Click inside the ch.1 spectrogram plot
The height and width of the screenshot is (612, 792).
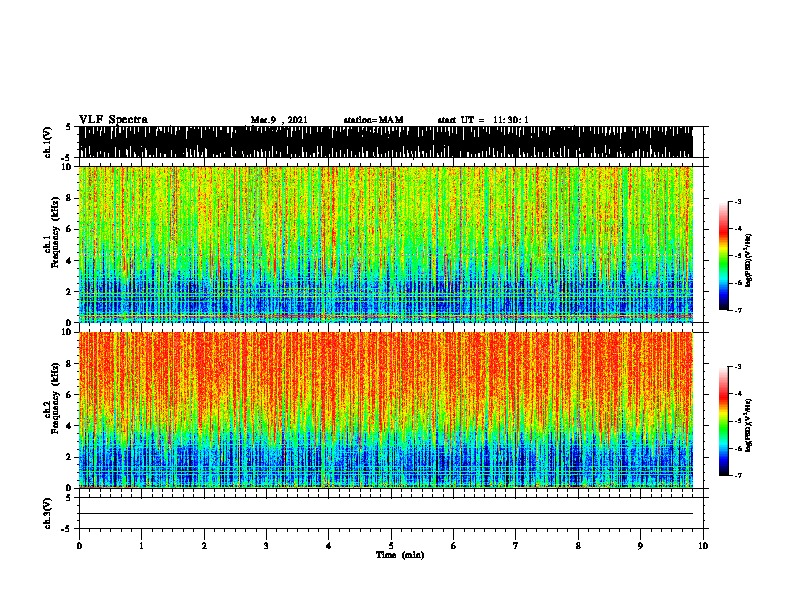(x=386, y=244)
